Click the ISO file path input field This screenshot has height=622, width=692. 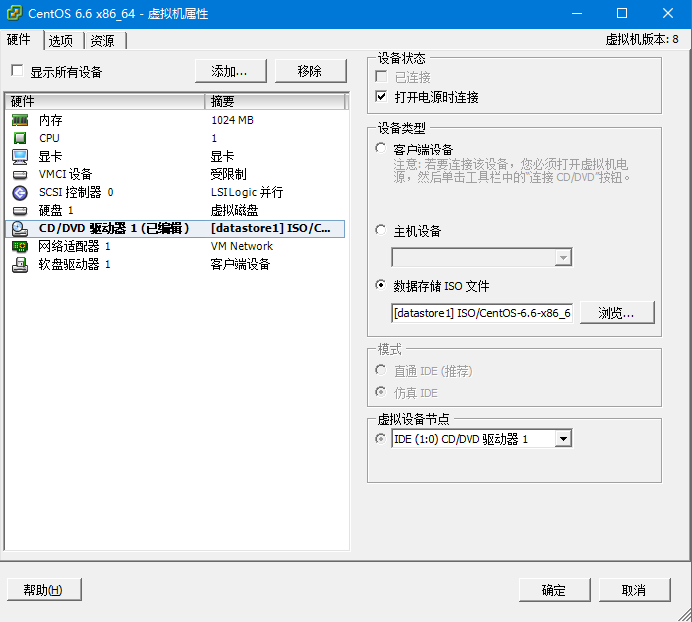pyautogui.click(x=482, y=313)
